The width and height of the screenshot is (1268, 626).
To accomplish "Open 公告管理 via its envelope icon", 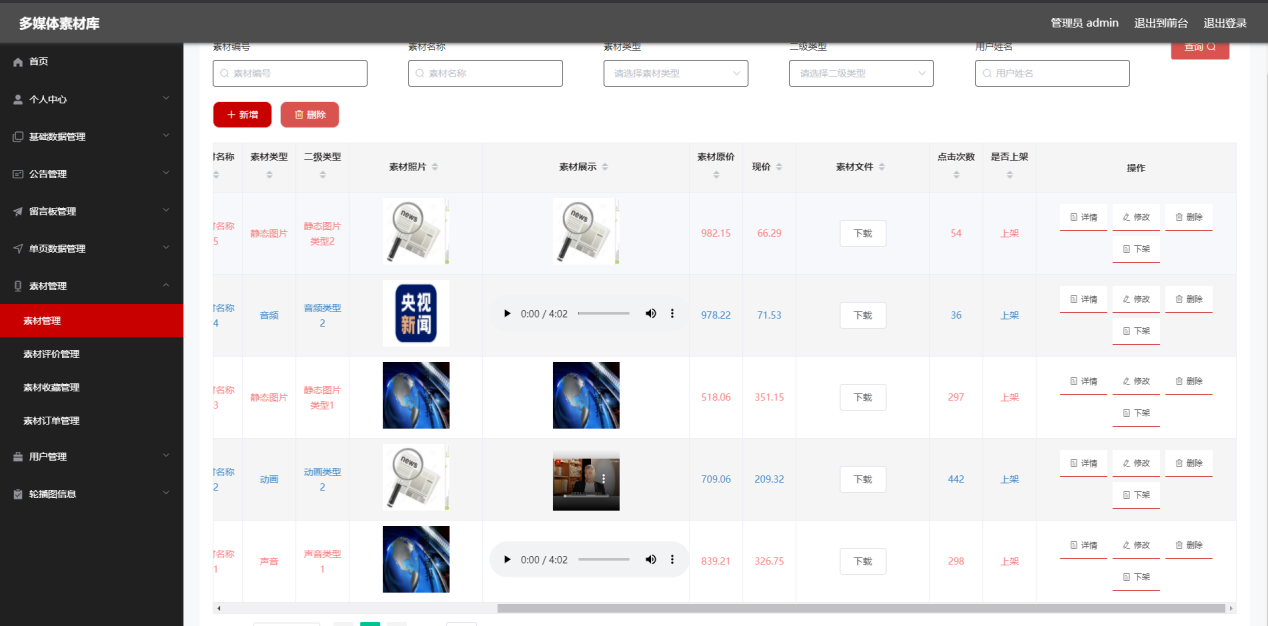I will pos(15,173).
